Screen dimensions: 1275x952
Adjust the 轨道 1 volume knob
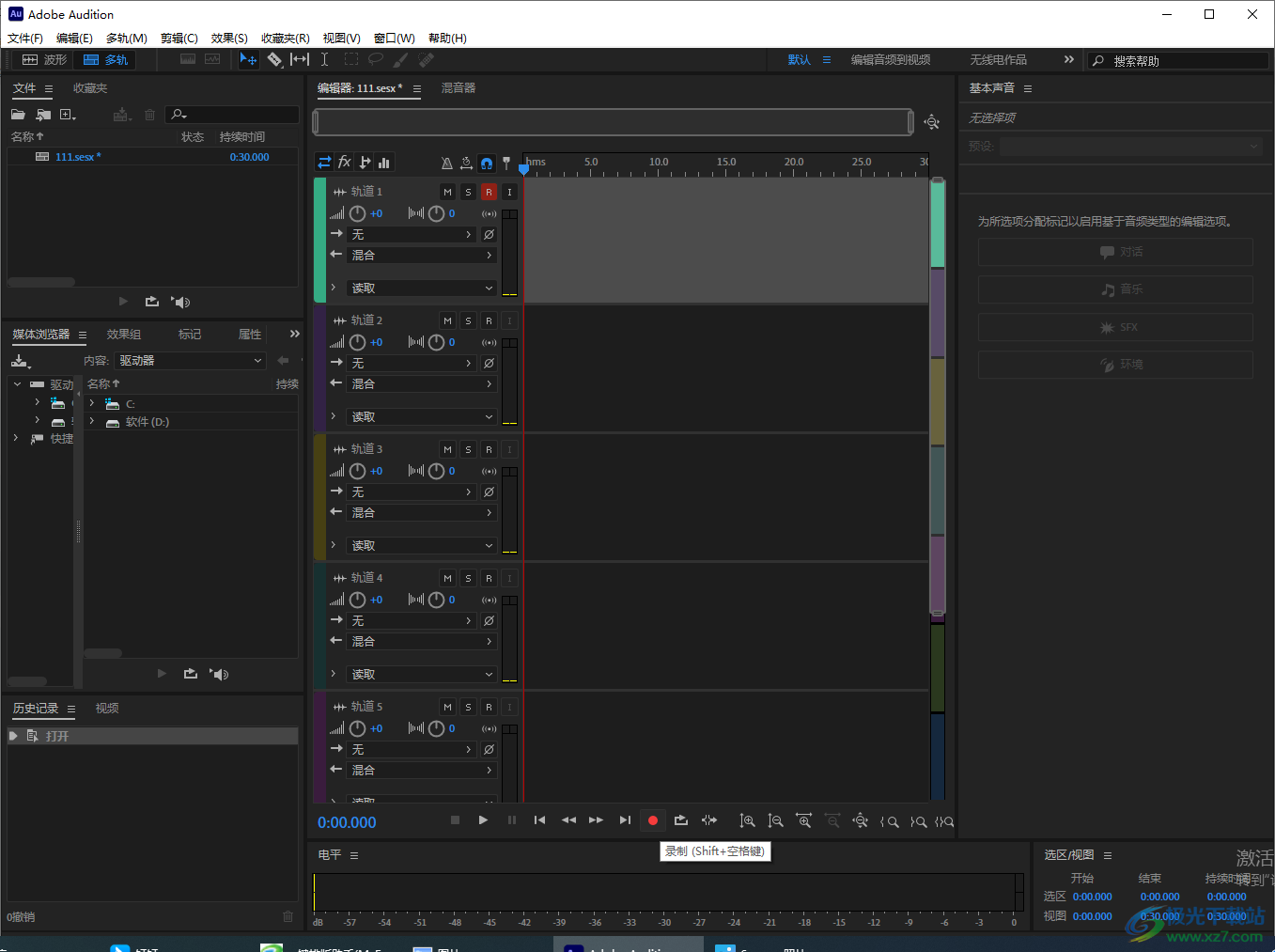(358, 213)
